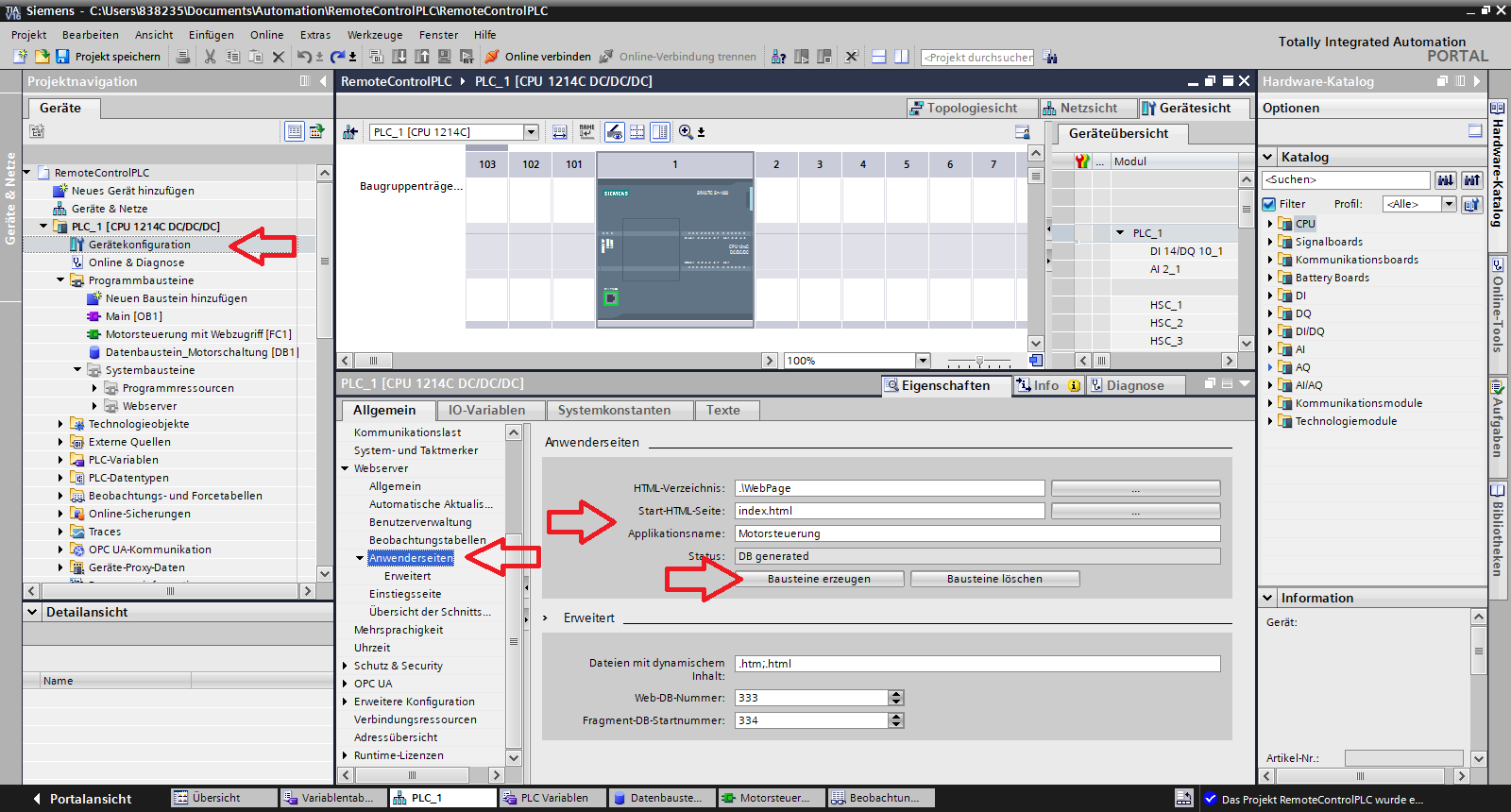The width and height of the screenshot is (1511, 812).
Task: Collapse the Systembausteine tree node
Action: (78, 370)
